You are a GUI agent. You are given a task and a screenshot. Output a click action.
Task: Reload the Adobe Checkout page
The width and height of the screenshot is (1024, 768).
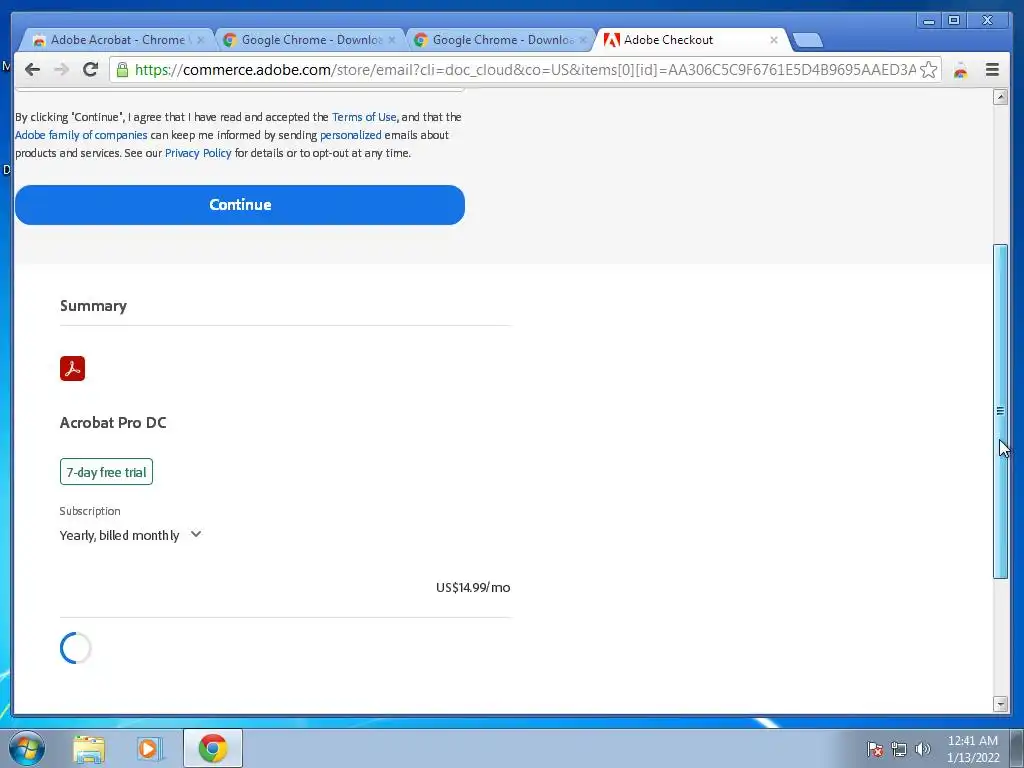(90, 69)
